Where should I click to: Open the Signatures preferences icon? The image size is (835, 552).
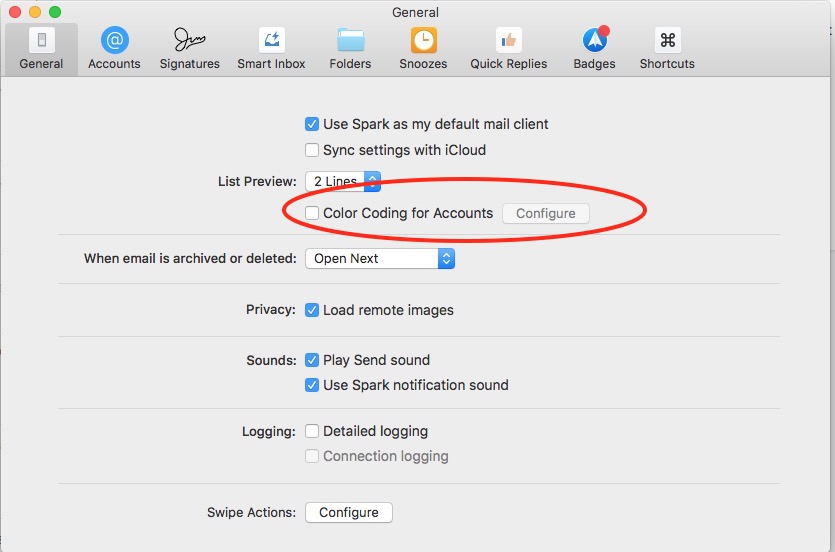pyautogui.click(x=190, y=40)
